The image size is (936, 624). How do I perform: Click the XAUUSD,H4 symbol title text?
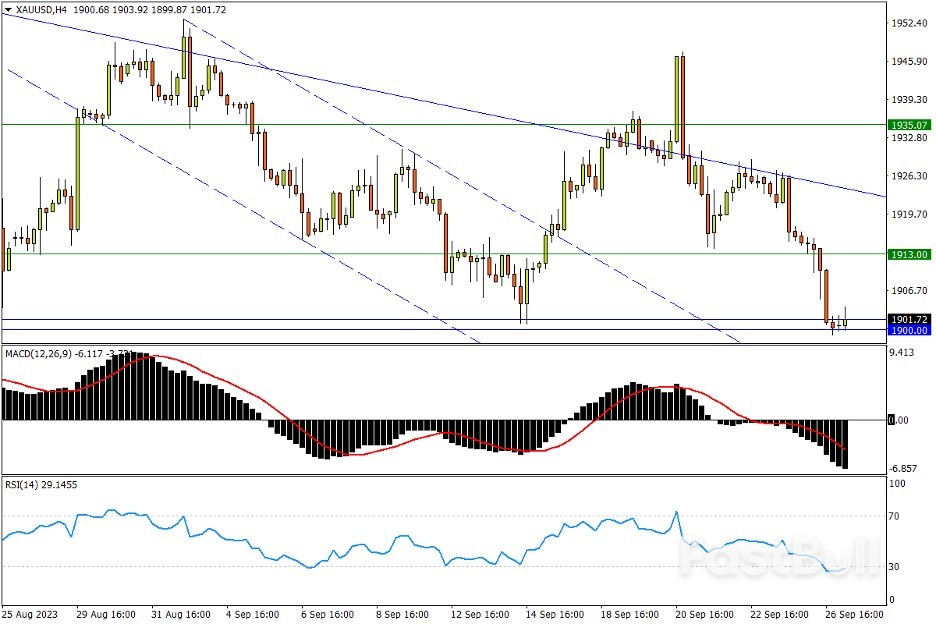click(x=43, y=9)
